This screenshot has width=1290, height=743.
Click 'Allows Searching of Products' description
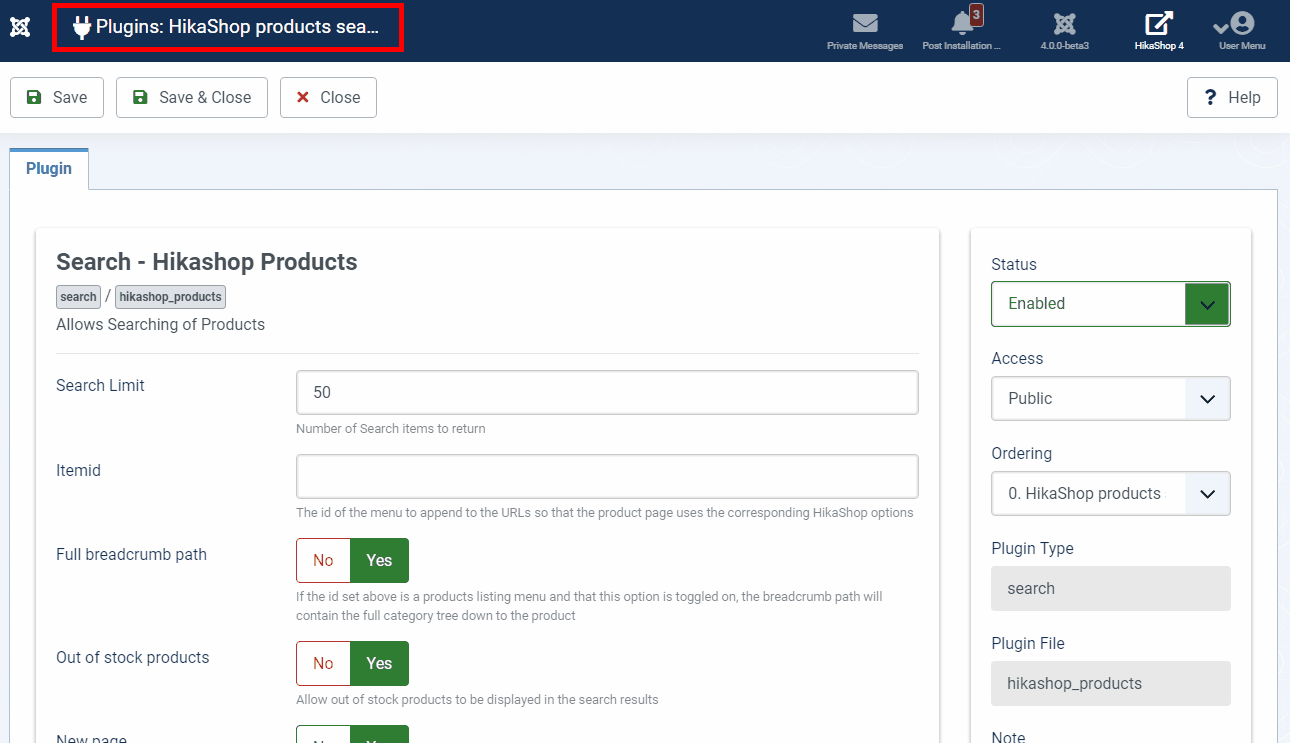(160, 324)
